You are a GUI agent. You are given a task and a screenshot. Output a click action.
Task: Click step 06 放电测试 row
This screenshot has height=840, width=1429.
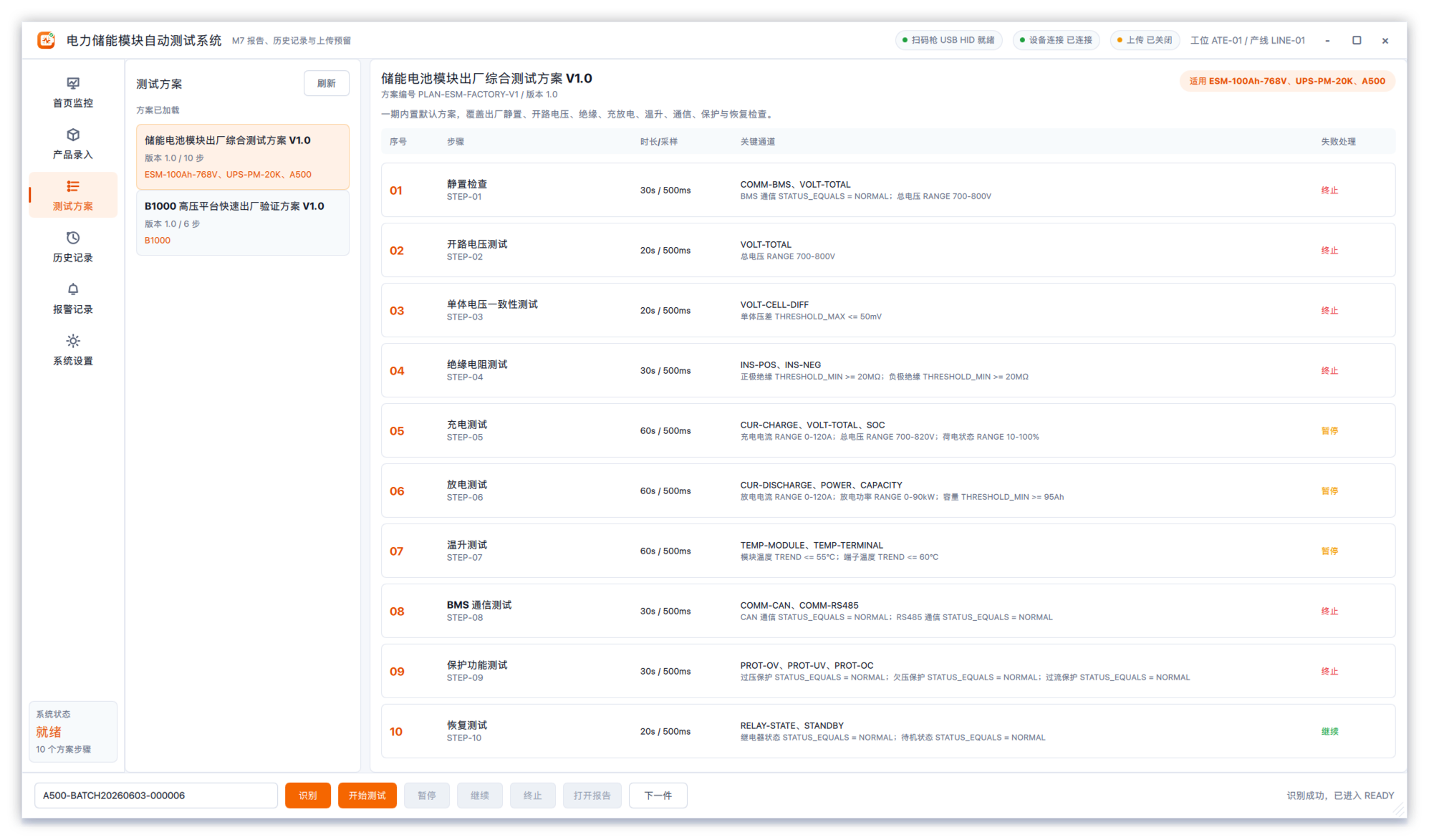click(888, 491)
